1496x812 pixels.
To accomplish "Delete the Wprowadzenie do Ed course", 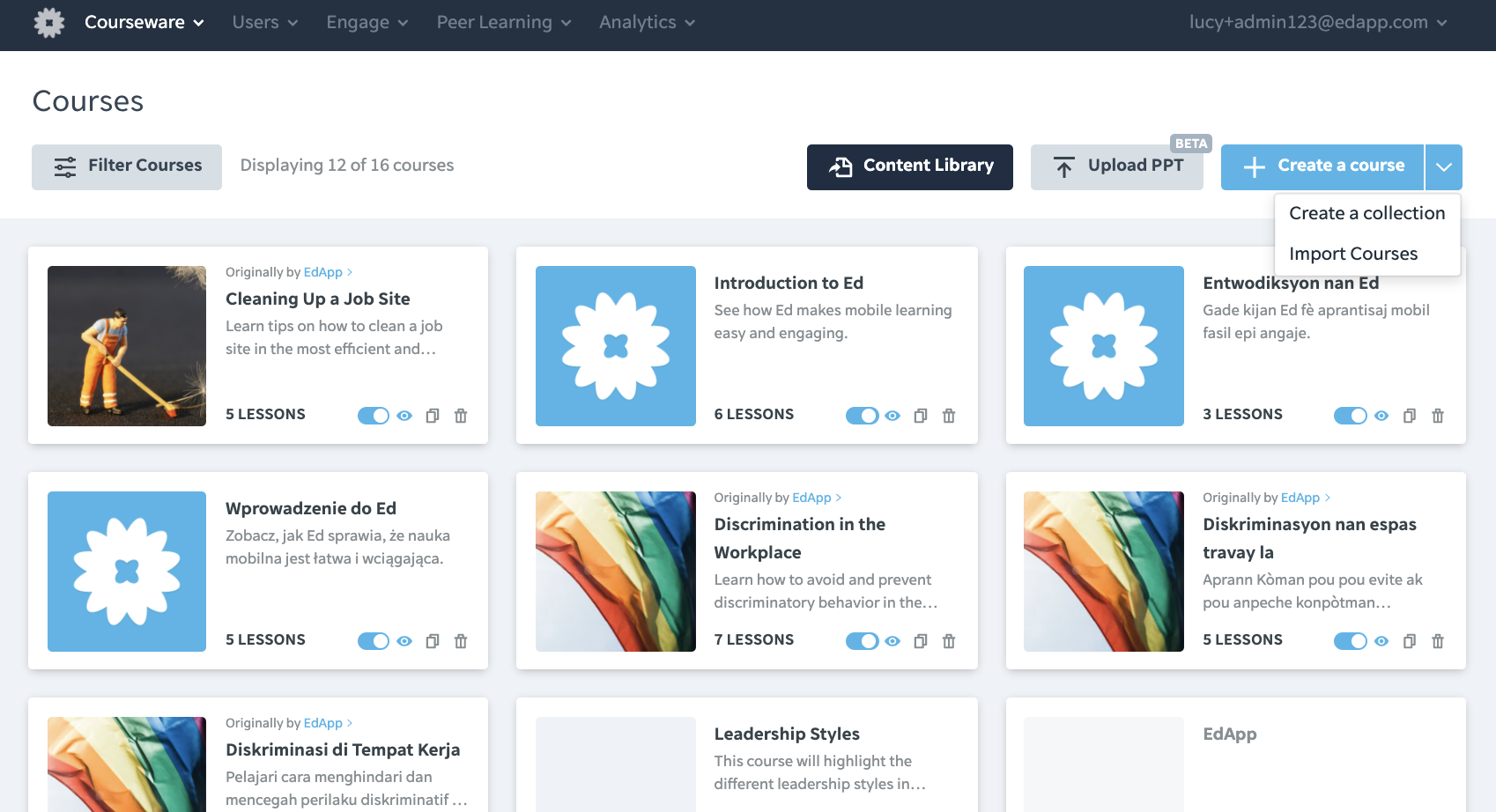I will tap(461, 641).
